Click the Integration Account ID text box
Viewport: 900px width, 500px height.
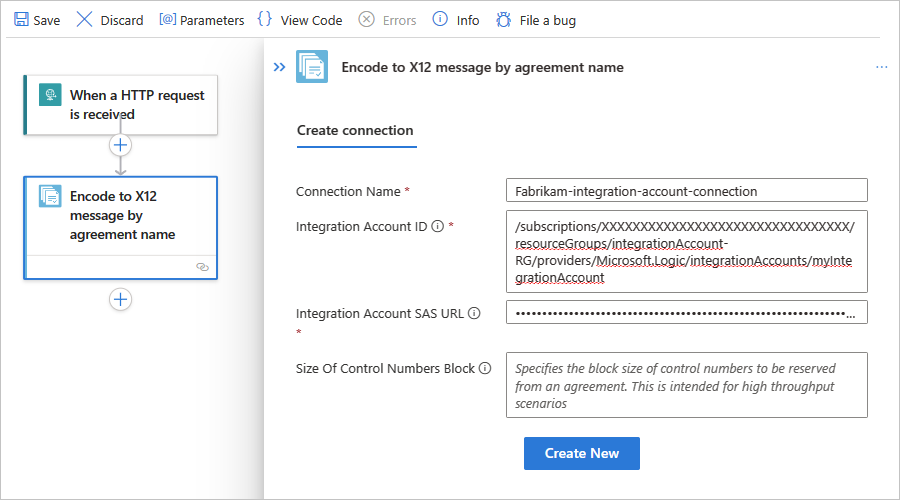click(686, 251)
